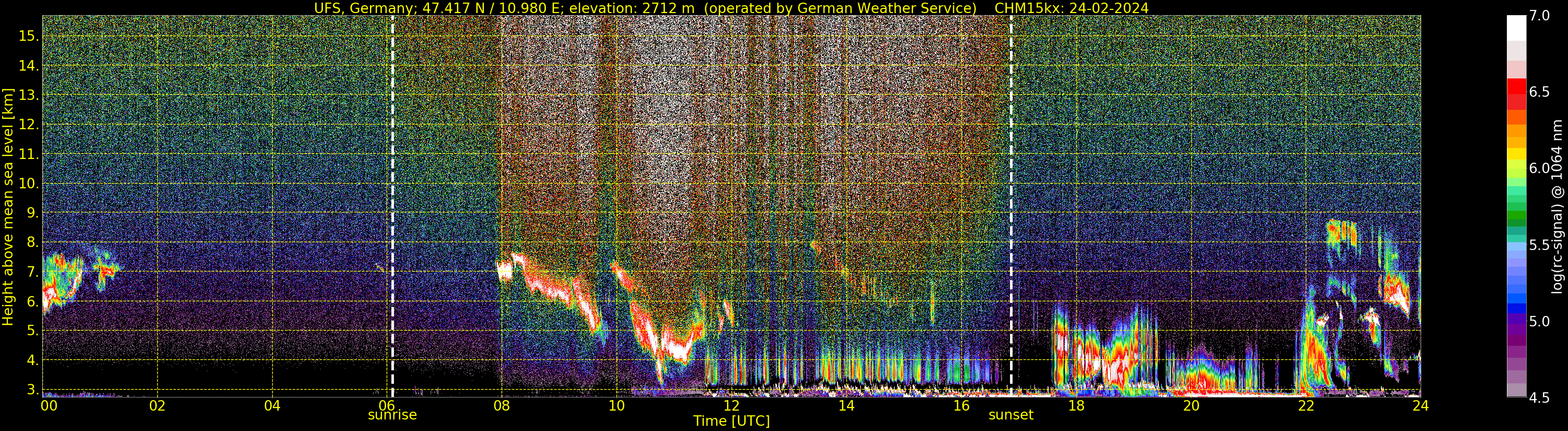Image resolution: width=1568 pixels, height=431 pixels.
Task: Click height axis tick '12.'
Action: coord(28,124)
